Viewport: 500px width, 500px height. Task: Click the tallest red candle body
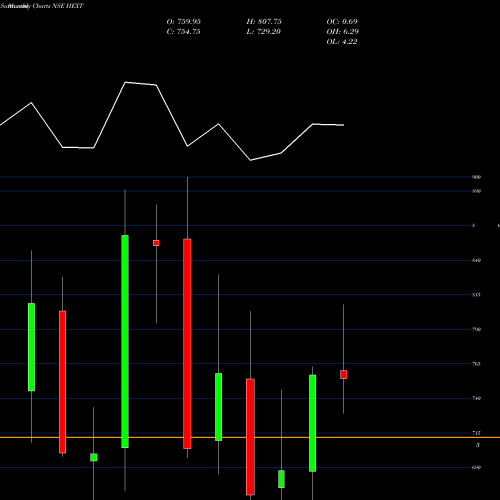[x=187, y=344]
